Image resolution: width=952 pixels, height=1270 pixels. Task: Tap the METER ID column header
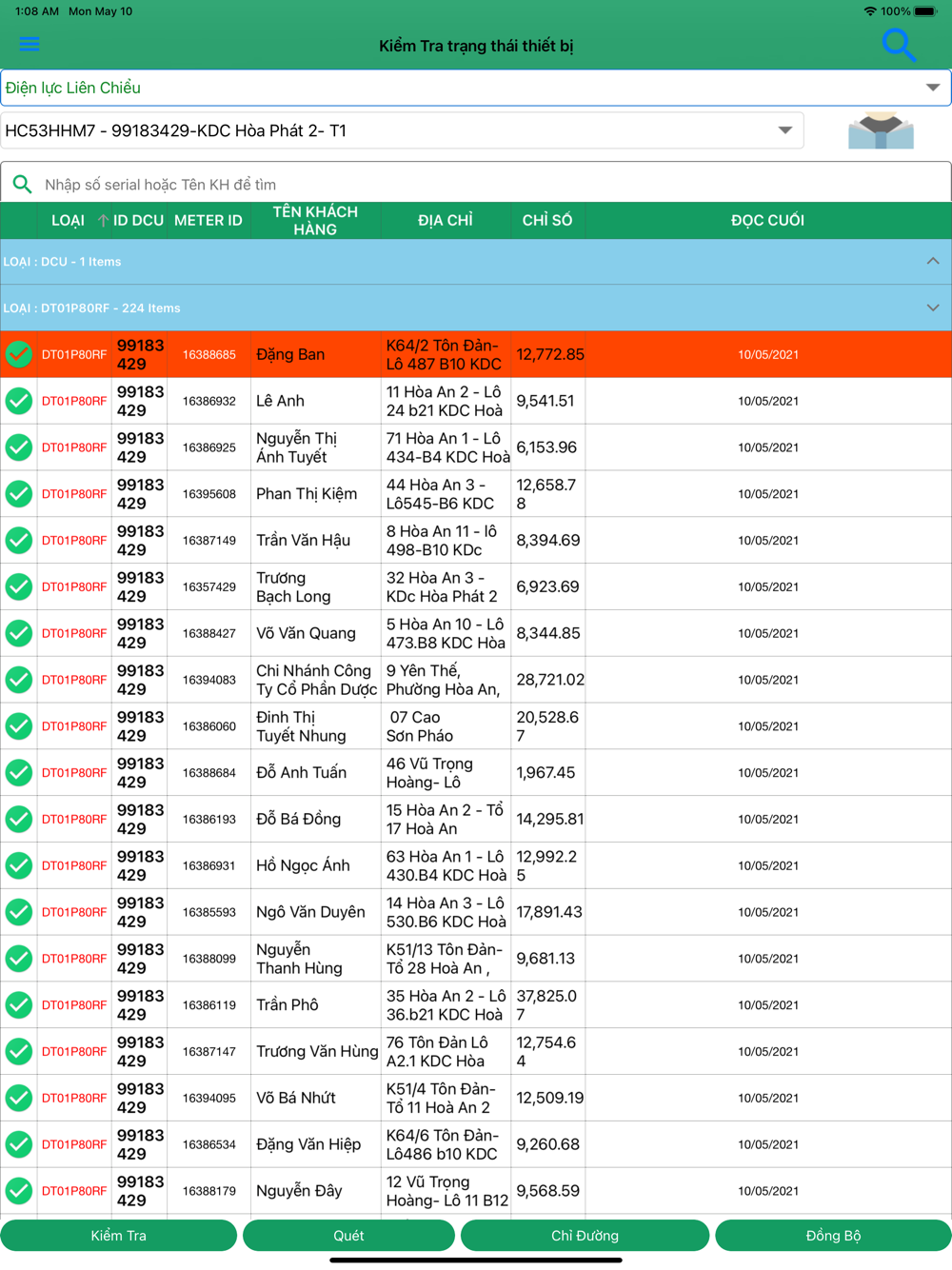(208, 220)
